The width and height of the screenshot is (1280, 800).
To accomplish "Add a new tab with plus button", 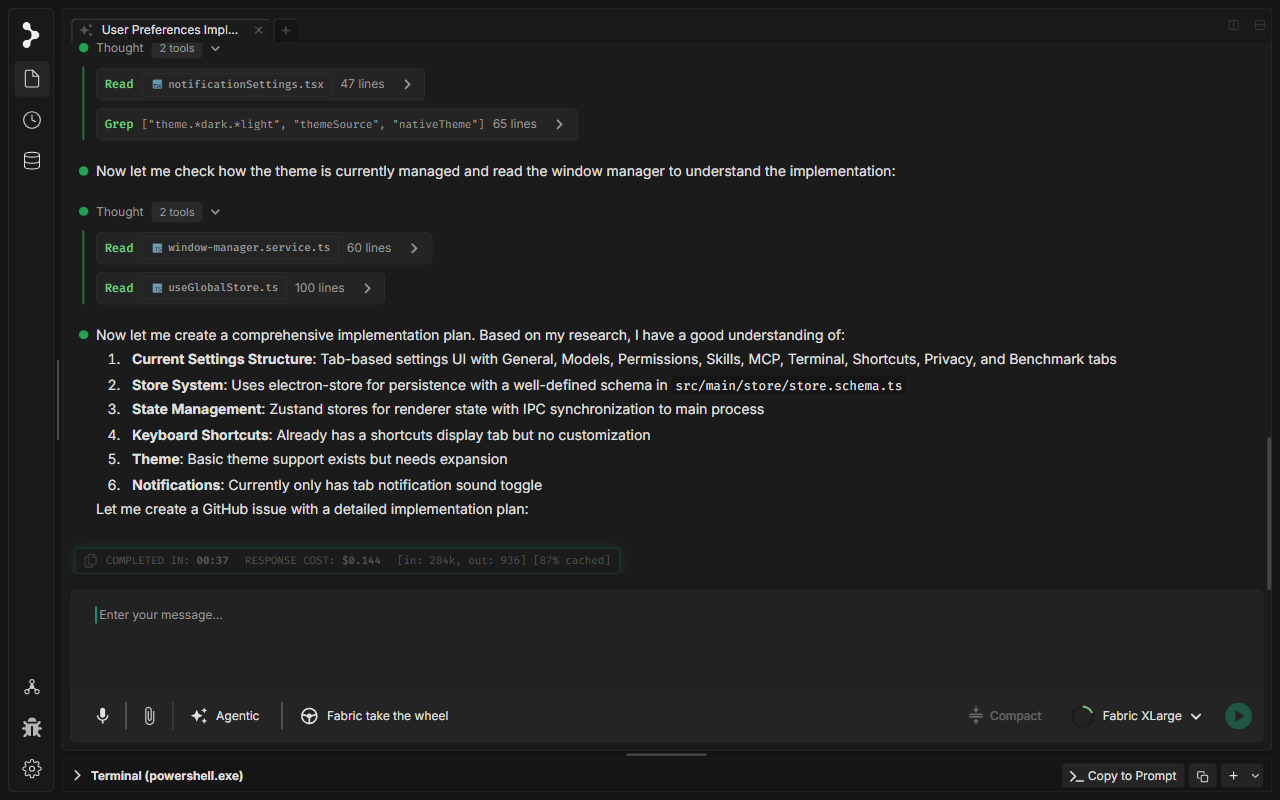I will (x=285, y=30).
